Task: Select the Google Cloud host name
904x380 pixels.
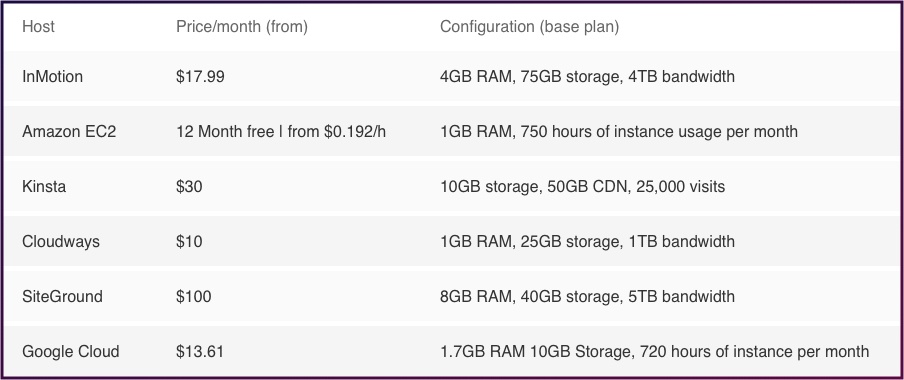Action: click(x=70, y=351)
